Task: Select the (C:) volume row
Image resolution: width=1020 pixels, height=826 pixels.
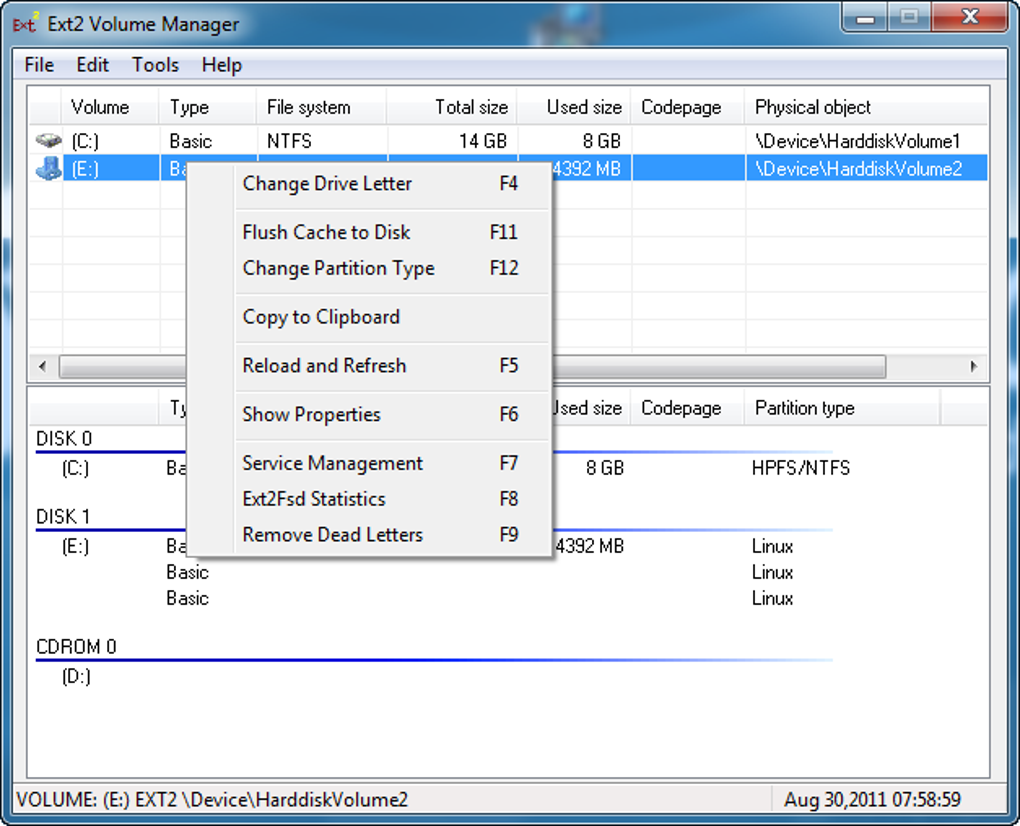Action: [508, 140]
